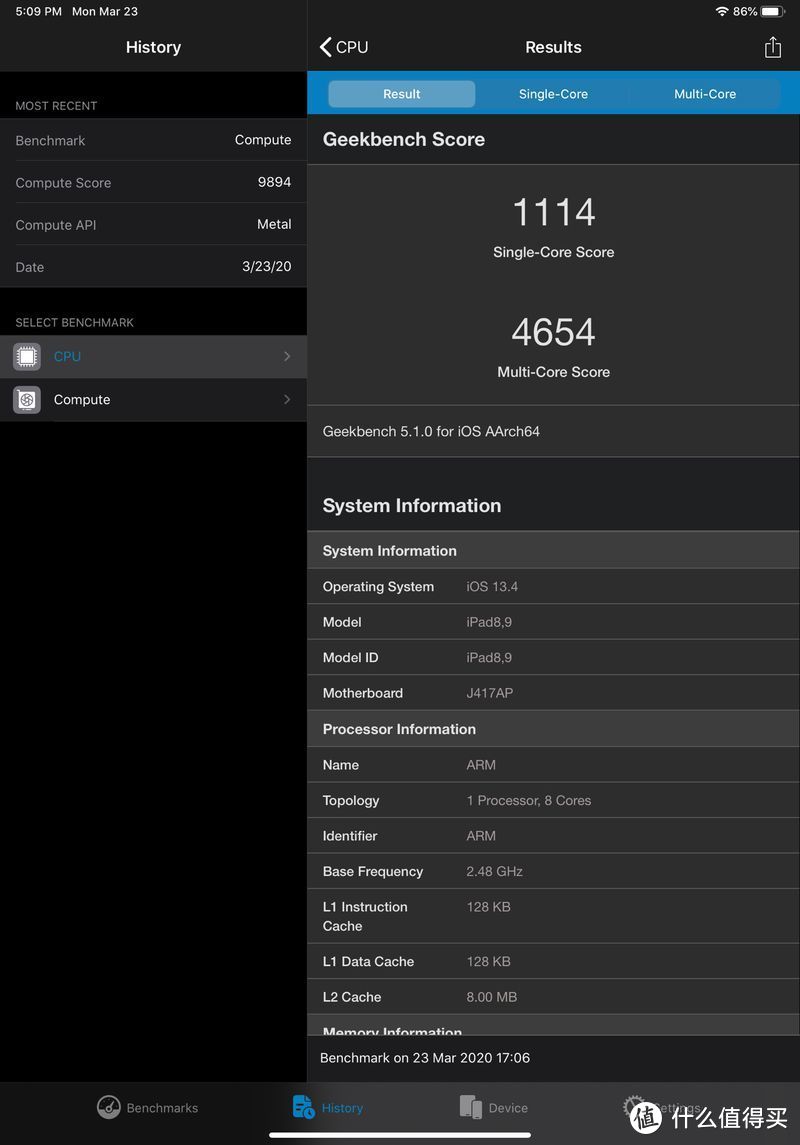Click Geekbench 5.1.0 for iOS AArch64 text
The width and height of the screenshot is (800, 1145).
[x=431, y=432]
